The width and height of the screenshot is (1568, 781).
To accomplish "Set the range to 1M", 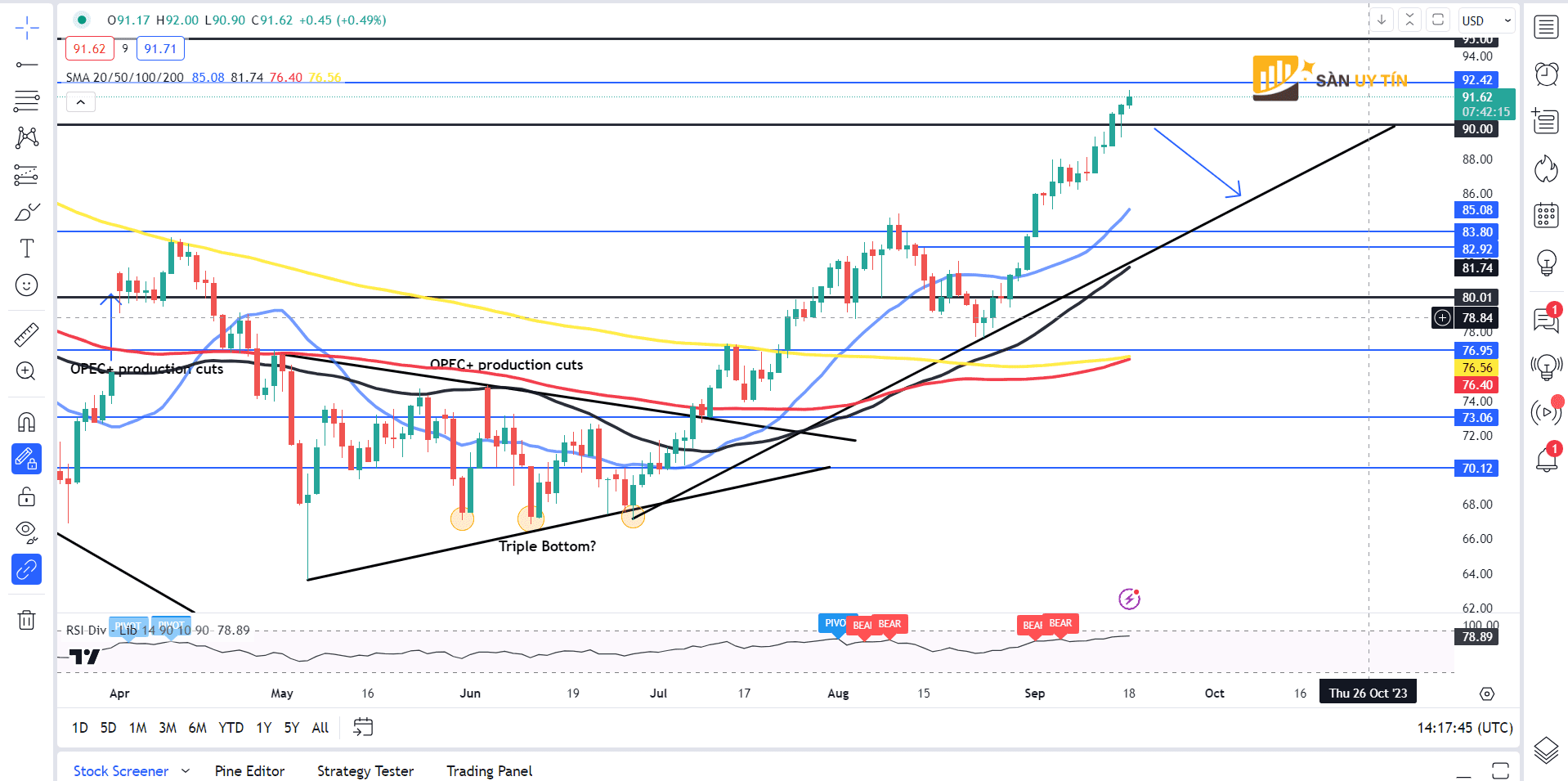I will [138, 727].
